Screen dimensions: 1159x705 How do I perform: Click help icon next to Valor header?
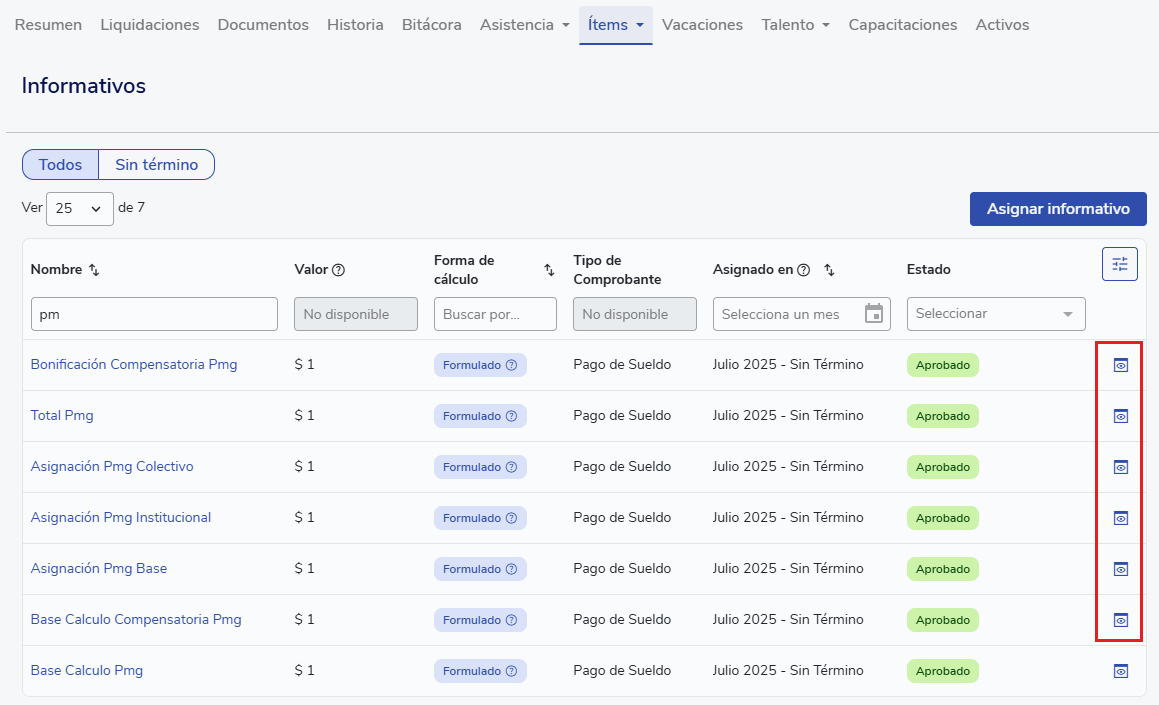(x=338, y=270)
